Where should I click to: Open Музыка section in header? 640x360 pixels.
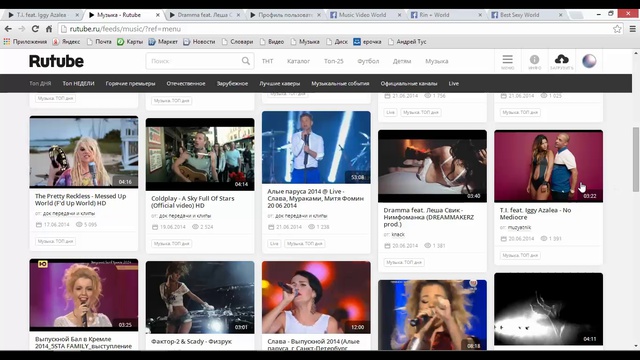tap(437, 61)
